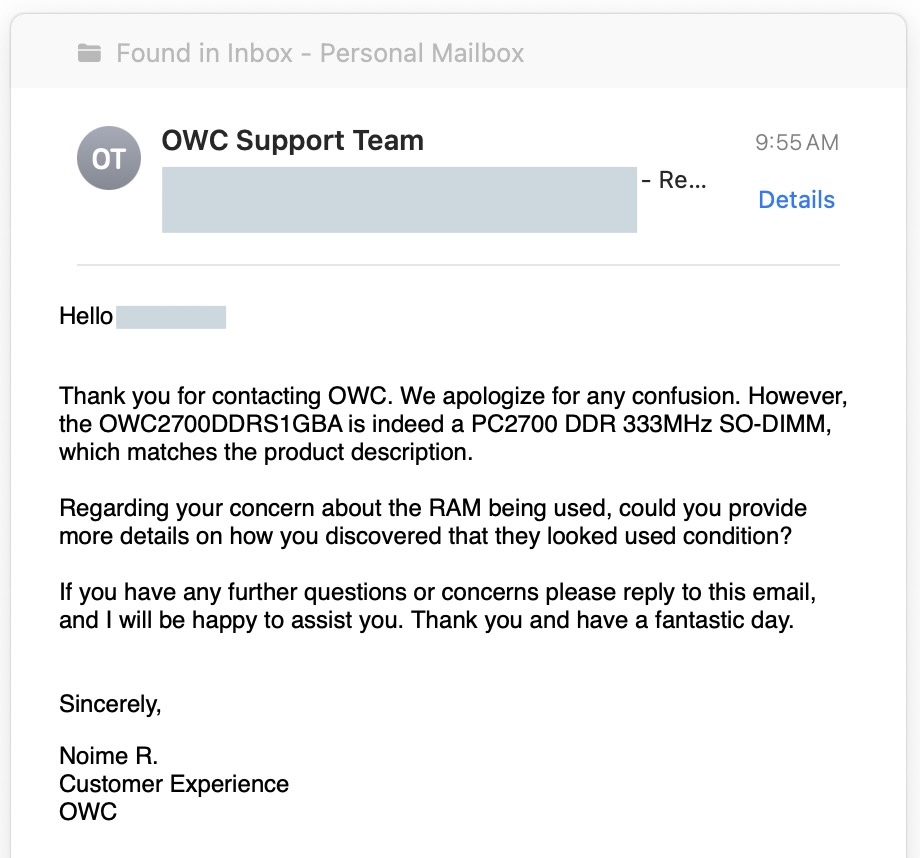Click the Regarding your concern paragraph
The height and width of the screenshot is (858, 920).
433,522
